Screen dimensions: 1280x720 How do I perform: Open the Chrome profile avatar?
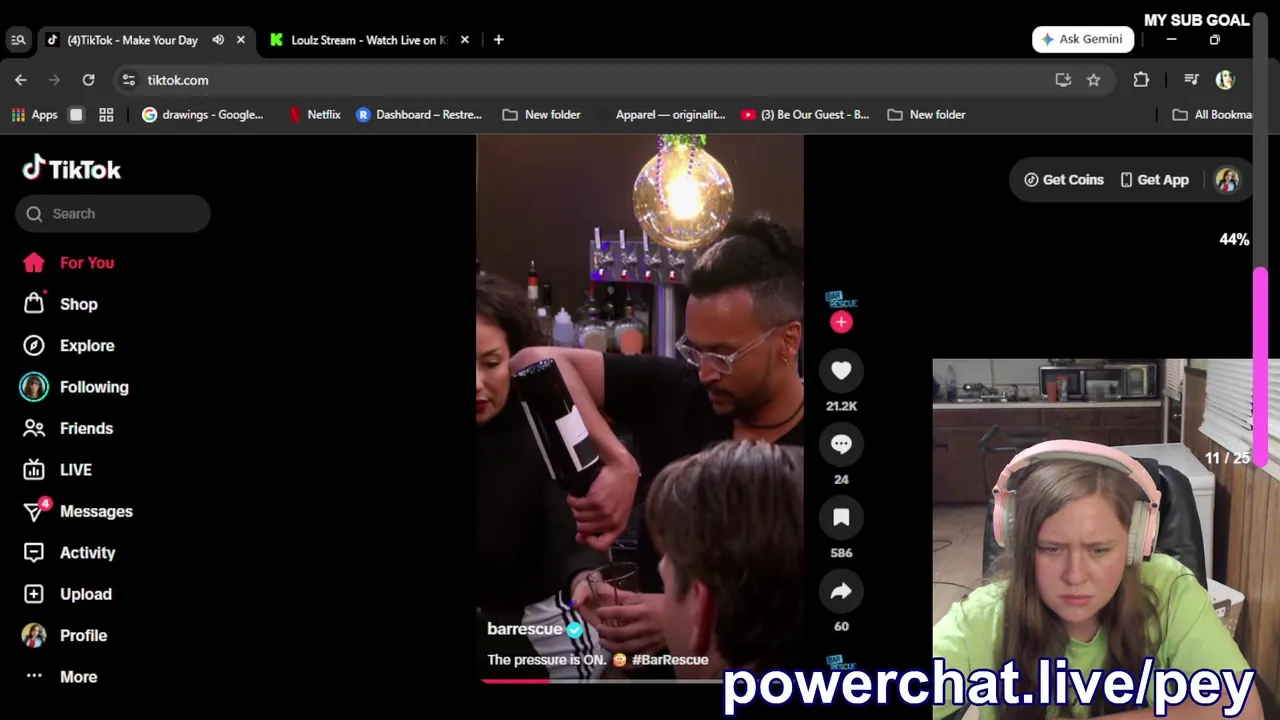tap(1225, 80)
